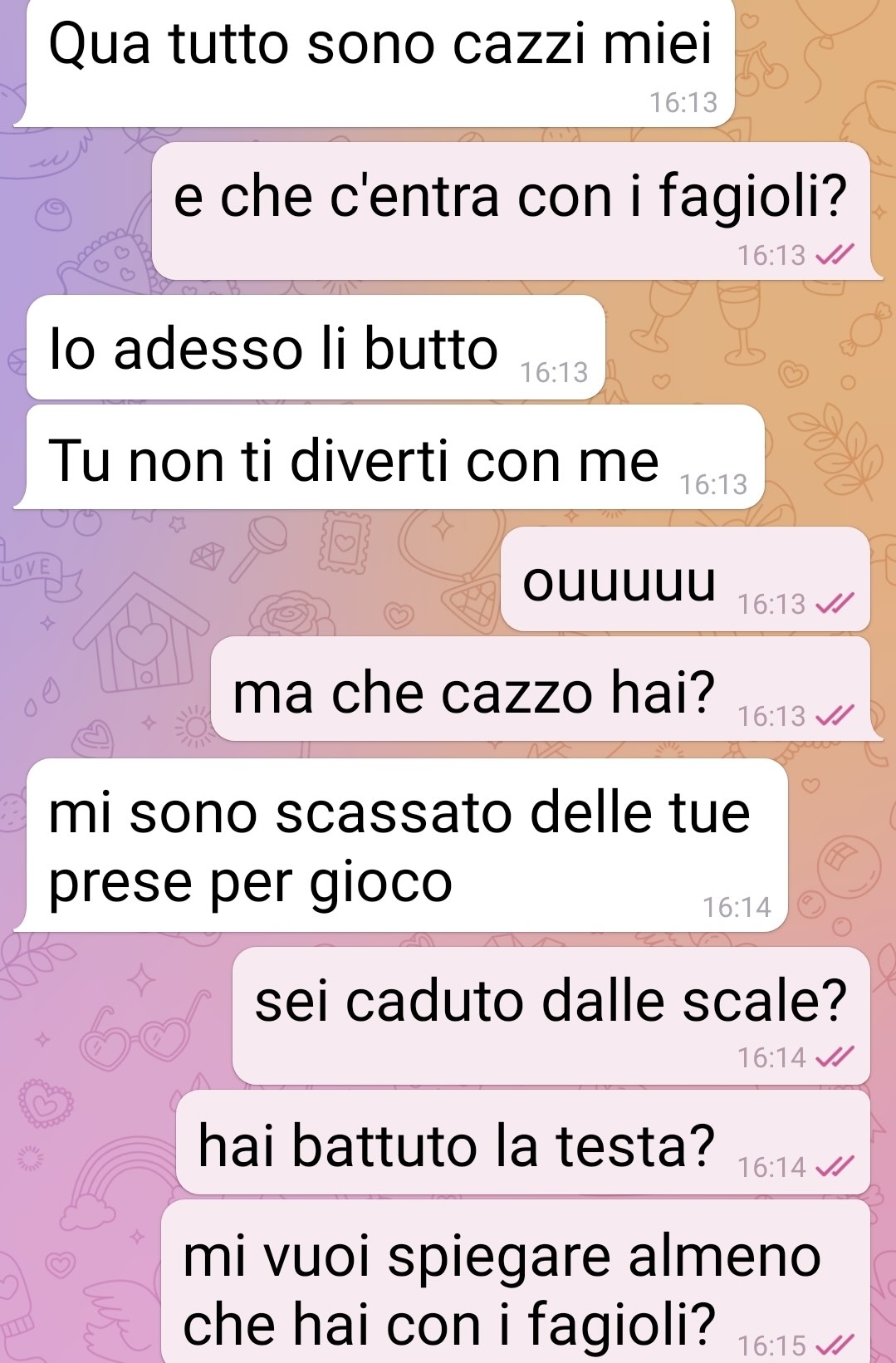Click the 16:13 timestamp of 'Io adesso li butto'
This screenshot has width=896, height=1363.
554,373
